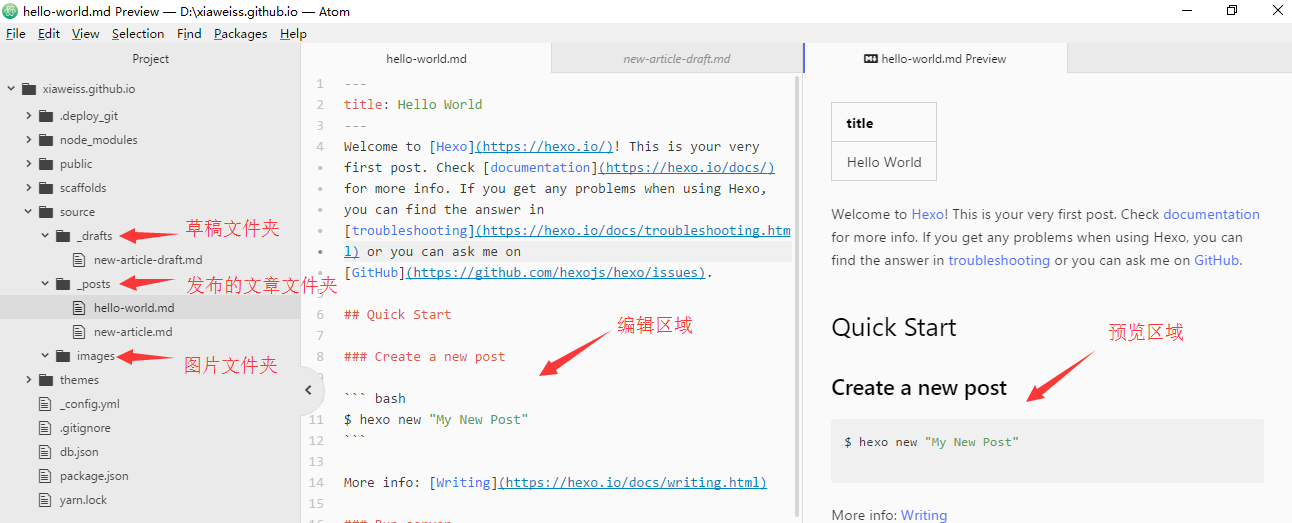Expand the themes folder
This screenshot has width=1292, height=523.
[29, 380]
